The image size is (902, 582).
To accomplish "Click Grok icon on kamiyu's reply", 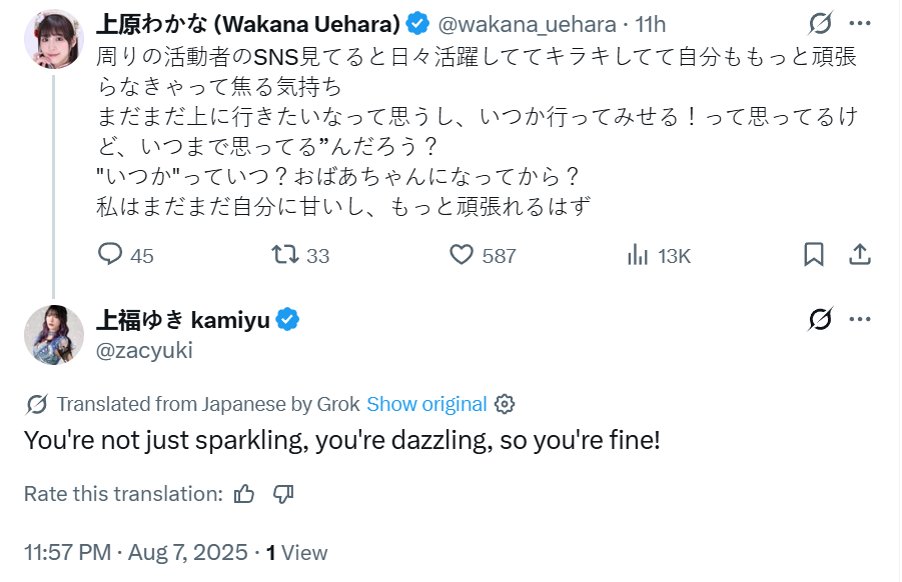I will pyautogui.click(x=822, y=320).
